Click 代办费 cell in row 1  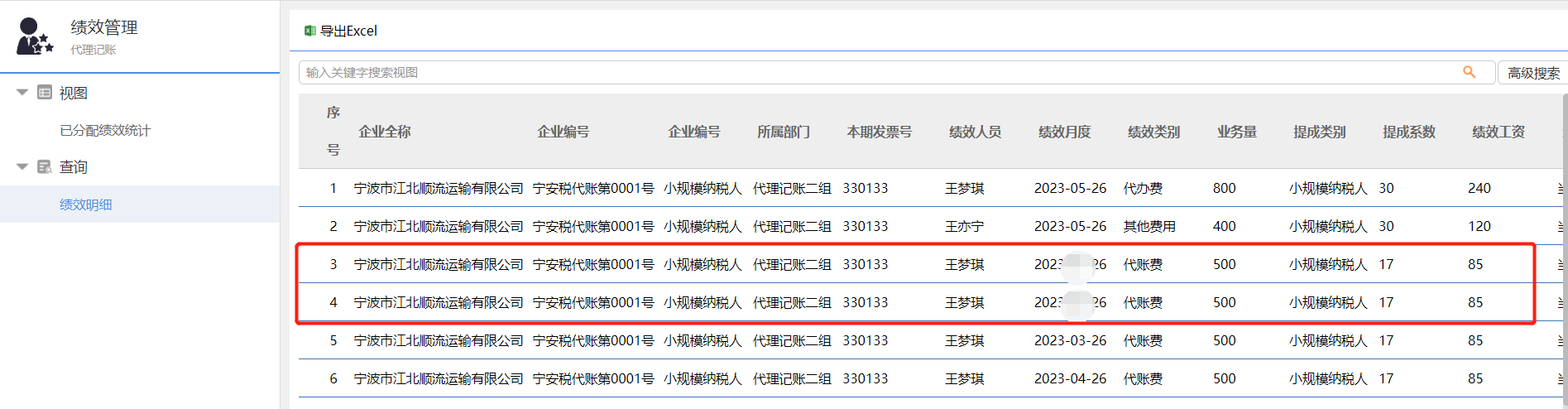click(1143, 188)
